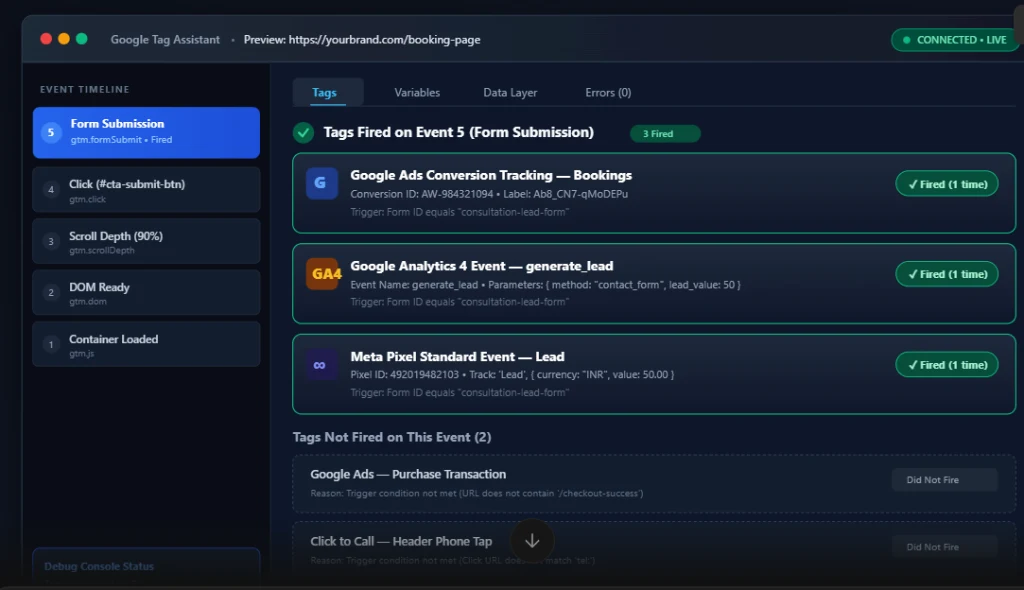Click the Google Ads 'G' tag icon

[321, 183]
